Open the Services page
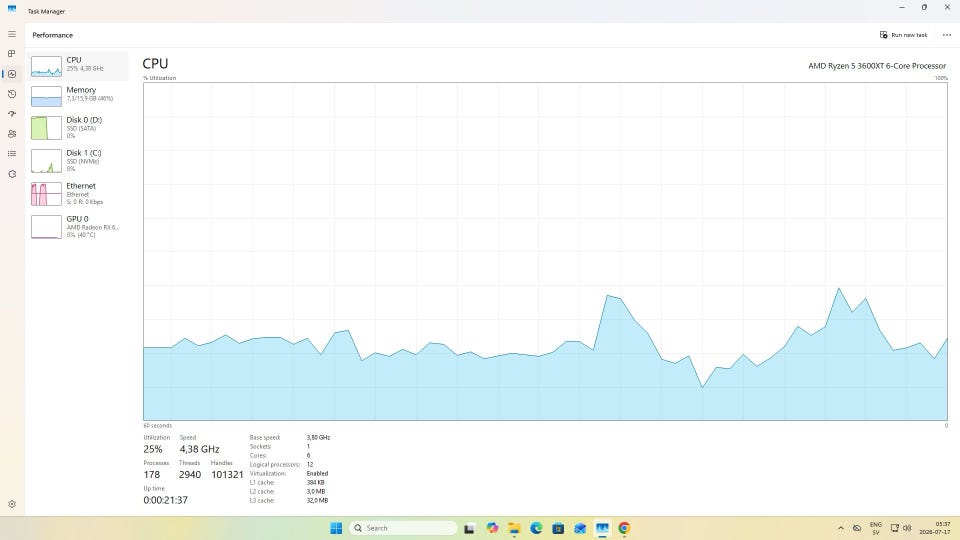This screenshot has height=540, width=960. coord(12,174)
